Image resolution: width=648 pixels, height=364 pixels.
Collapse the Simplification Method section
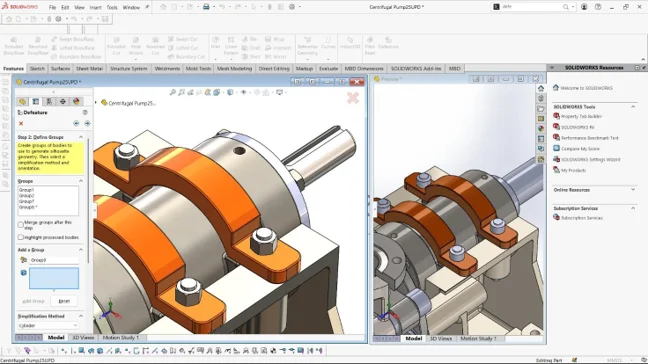pyautogui.click(x=81, y=316)
